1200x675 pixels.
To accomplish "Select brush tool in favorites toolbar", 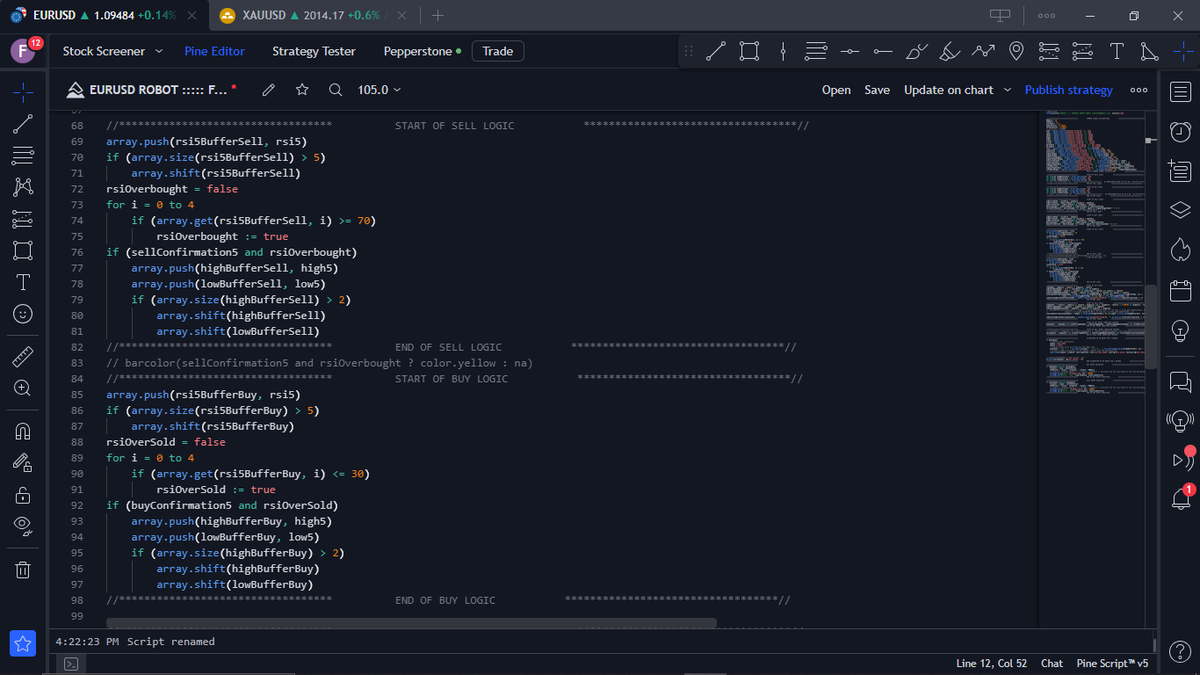I will [917, 51].
